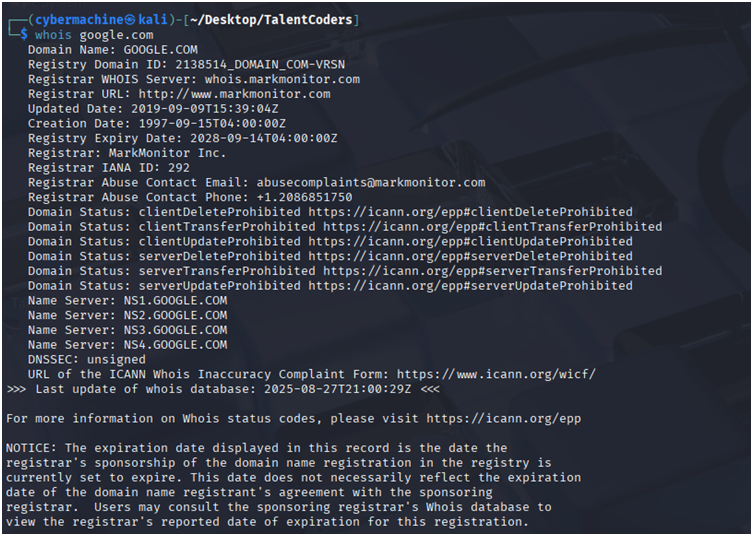Open the serverDeleteProhibited ICANN URL
This screenshot has width=753, height=536.
pyautogui.click(x=470, y=256)
